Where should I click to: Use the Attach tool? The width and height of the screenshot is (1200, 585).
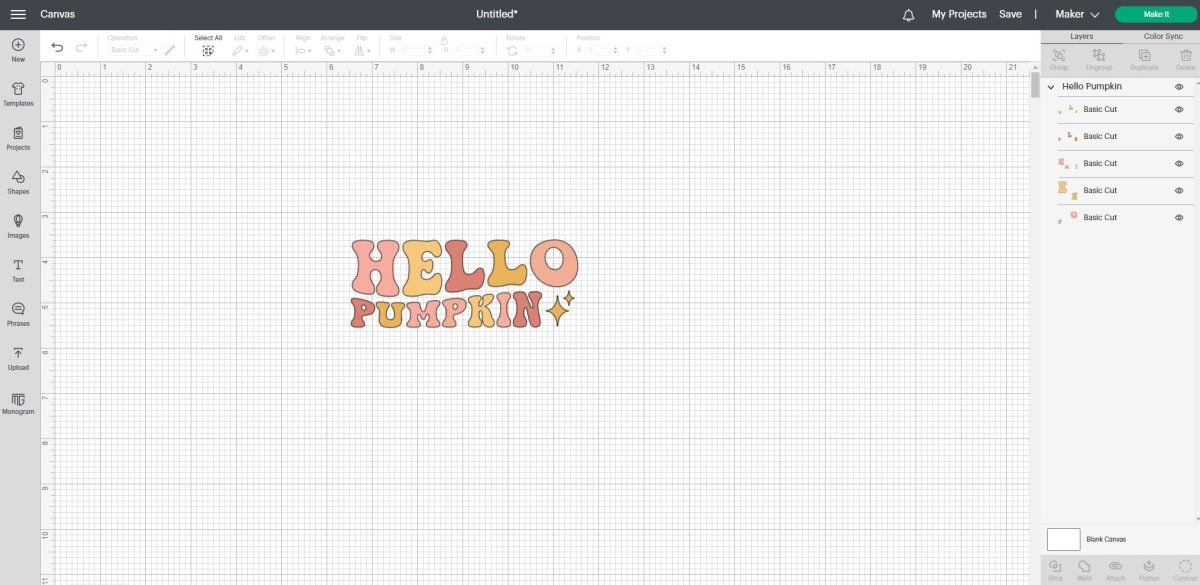coord(1115,570)
